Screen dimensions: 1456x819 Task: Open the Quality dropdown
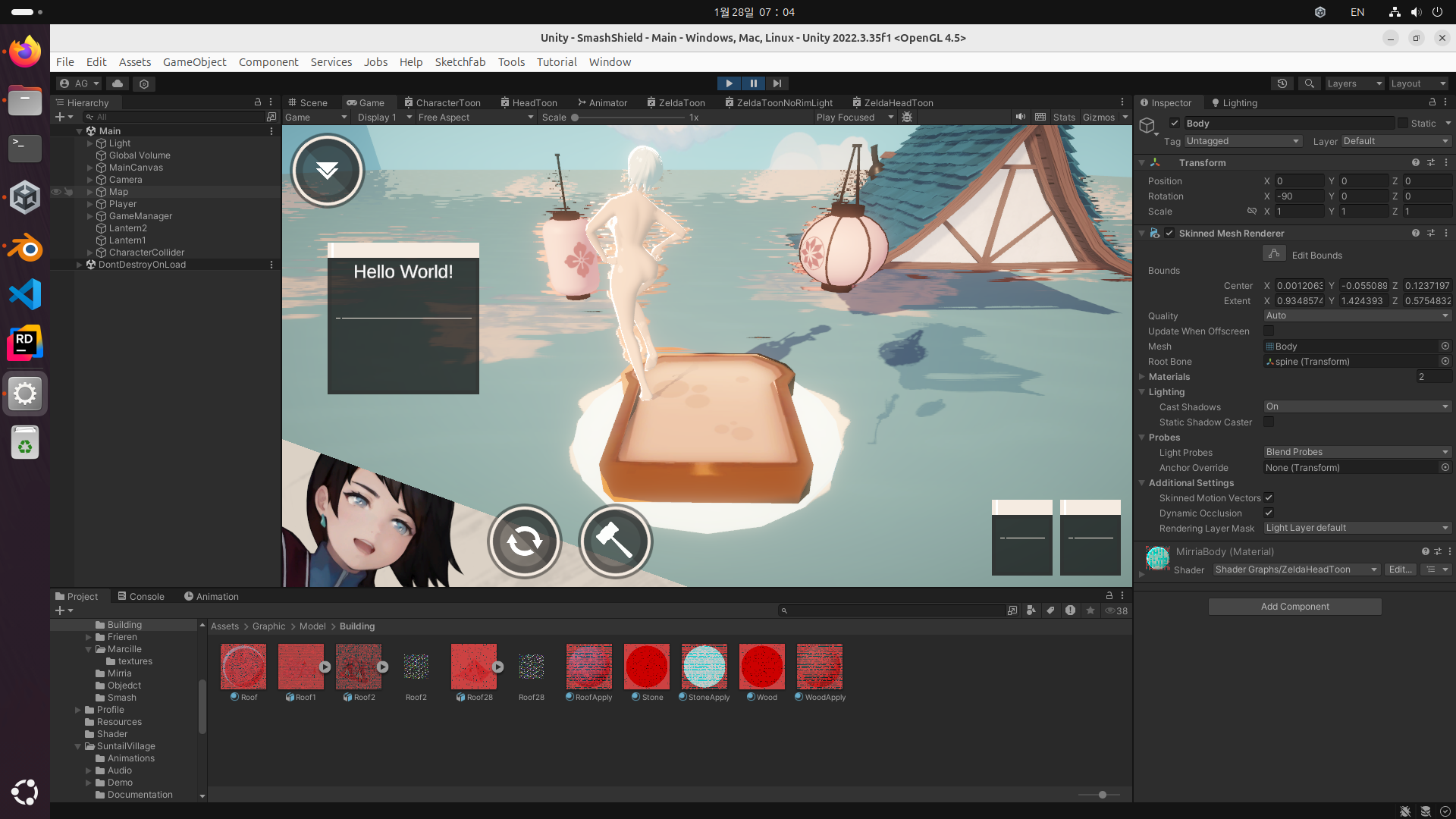pos(1357,315)
